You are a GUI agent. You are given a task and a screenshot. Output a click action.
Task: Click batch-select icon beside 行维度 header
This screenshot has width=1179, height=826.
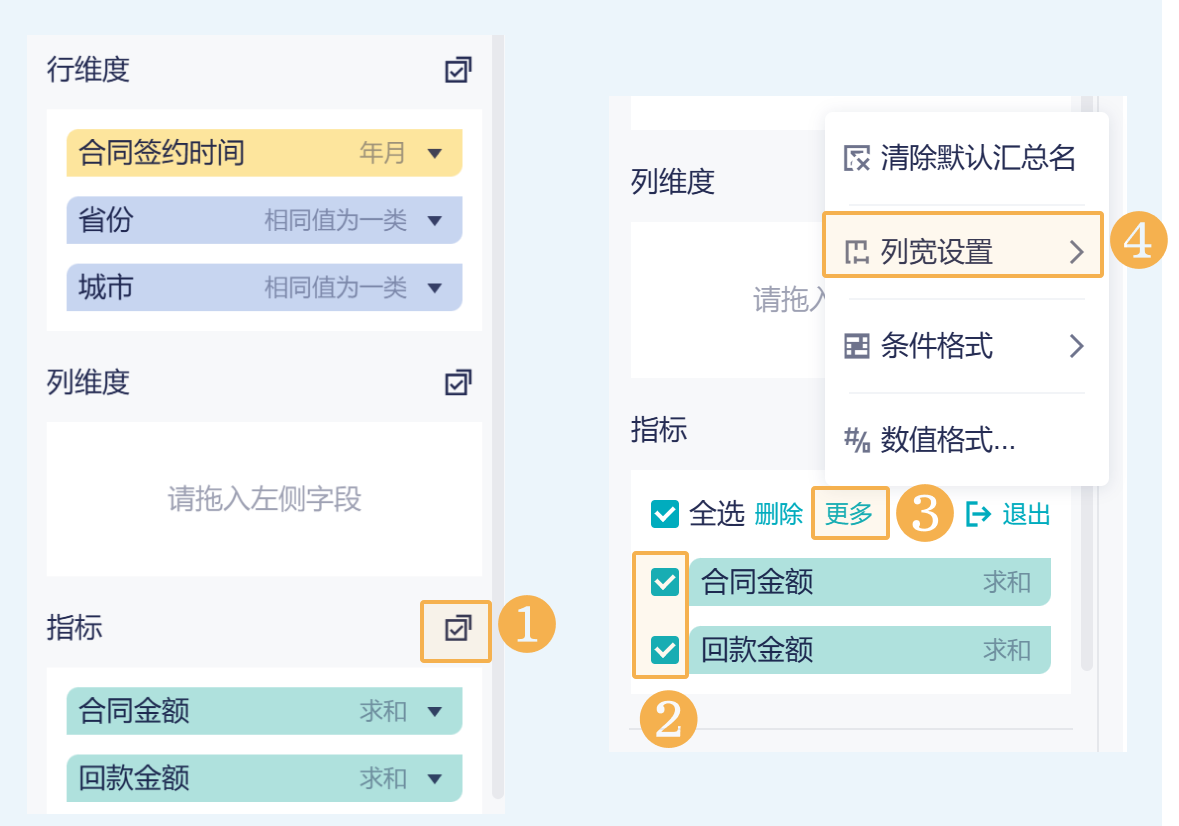[x=458, y=70]
